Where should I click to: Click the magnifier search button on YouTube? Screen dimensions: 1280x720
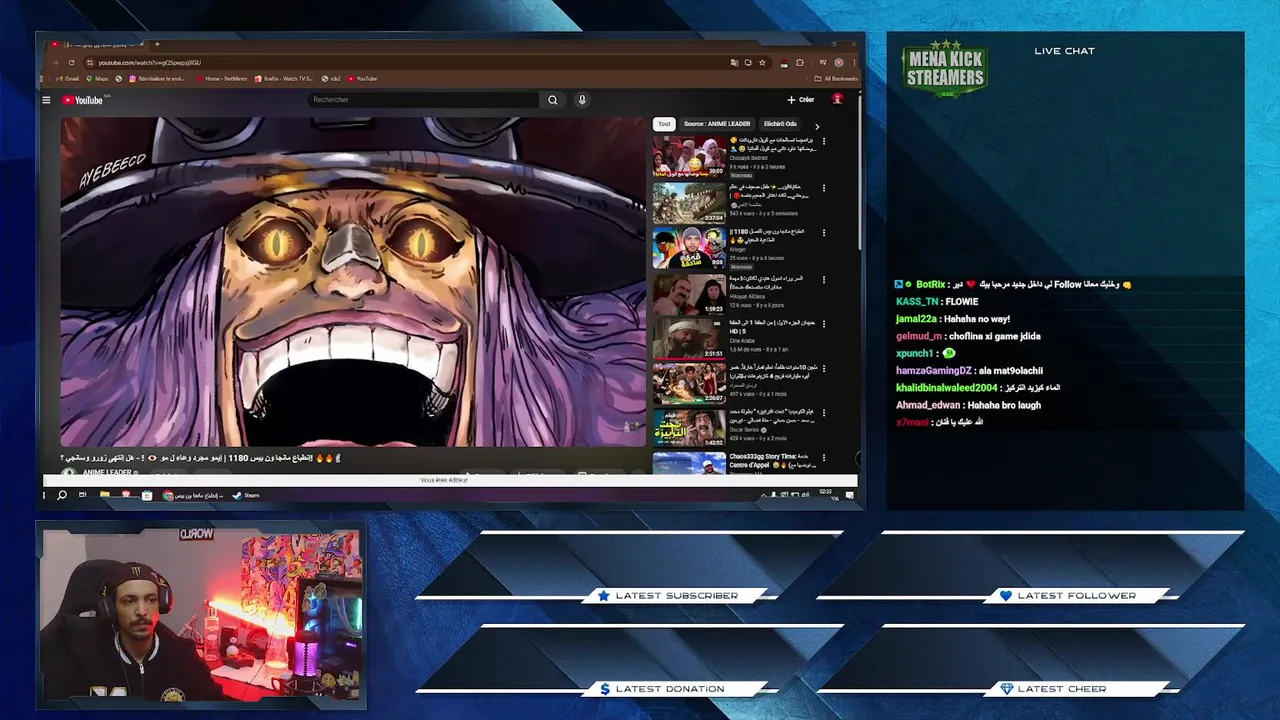tap(553, 100)
